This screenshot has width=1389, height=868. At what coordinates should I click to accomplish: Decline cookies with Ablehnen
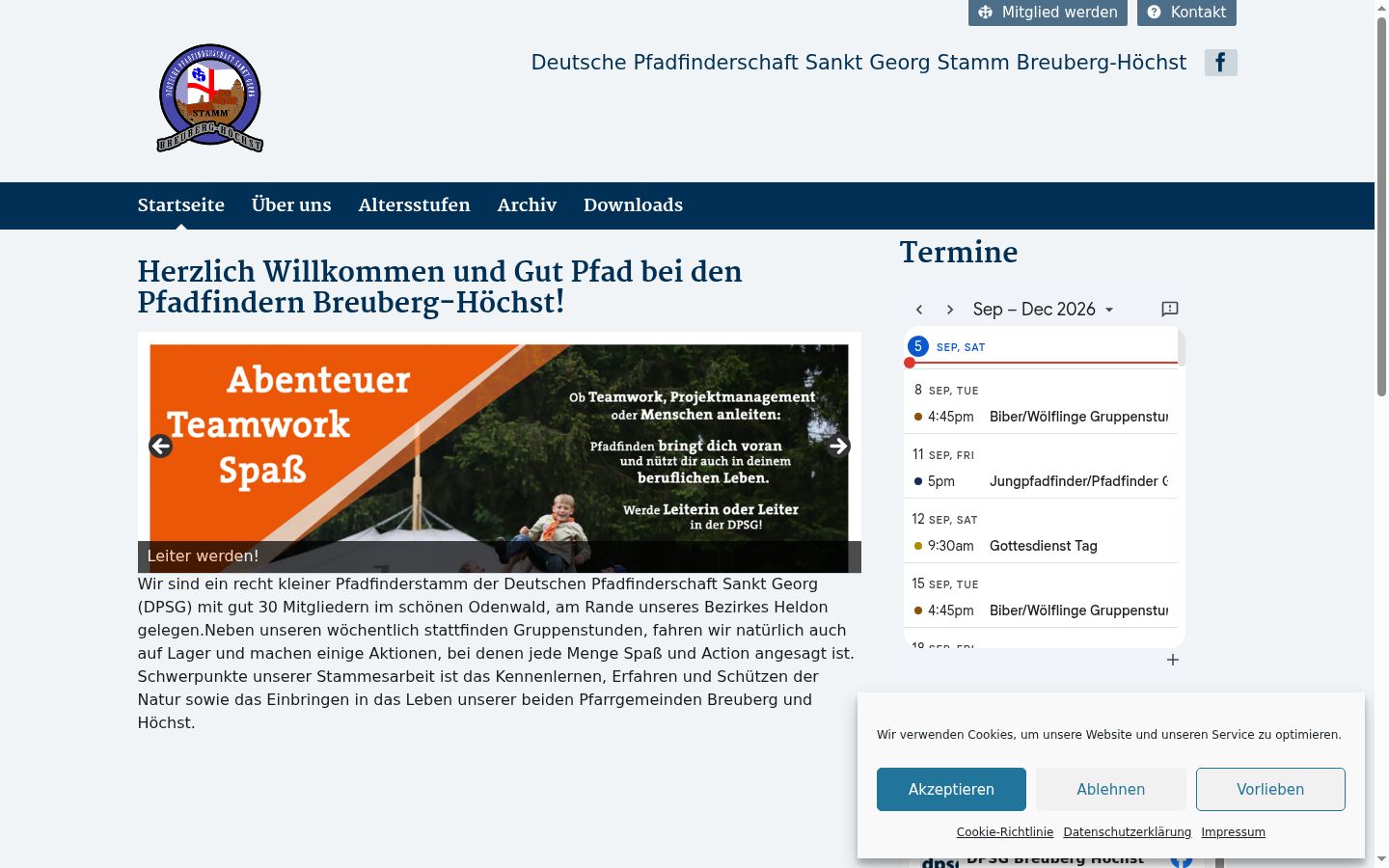[x=1111, y=789]
